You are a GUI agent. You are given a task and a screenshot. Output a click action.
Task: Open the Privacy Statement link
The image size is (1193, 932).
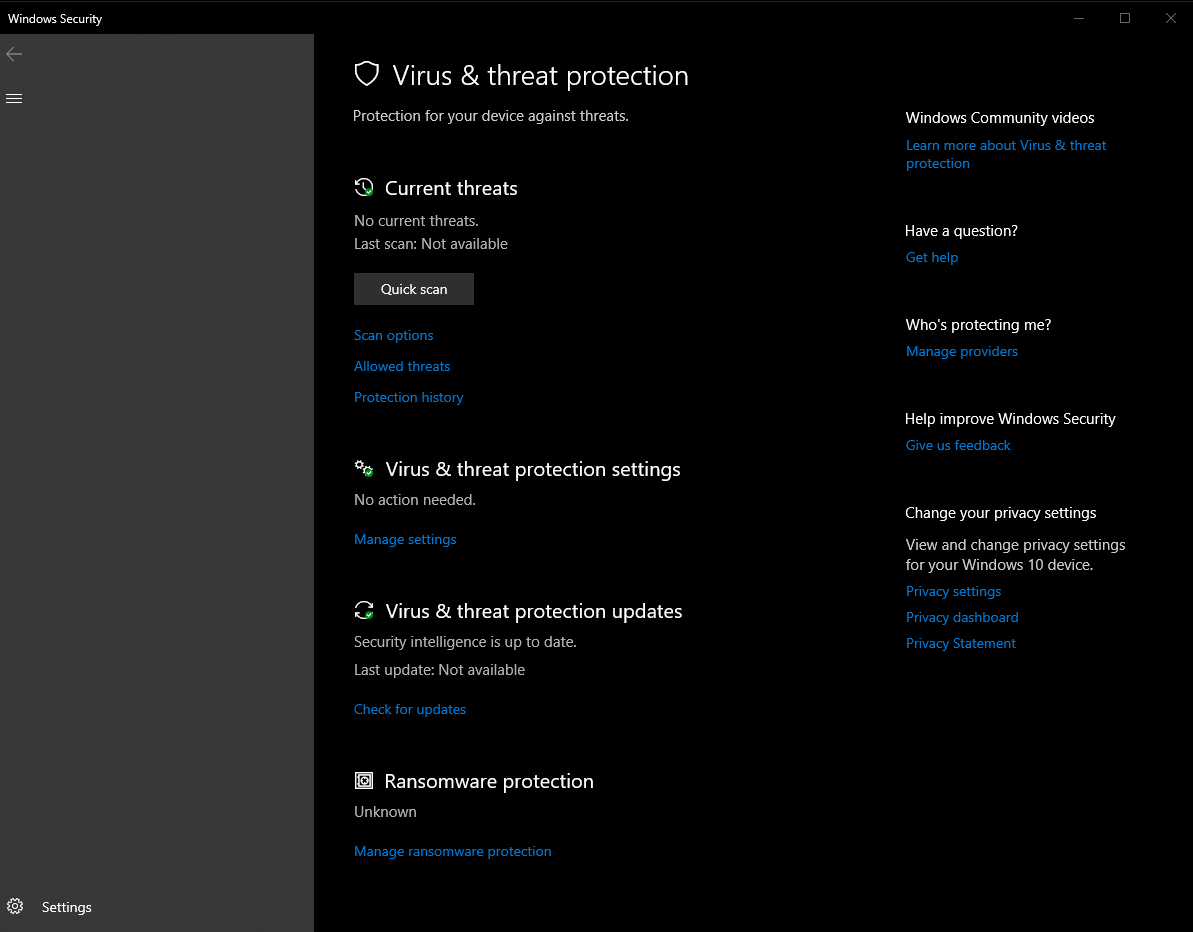pyautogui.click(x=960, y=644)
